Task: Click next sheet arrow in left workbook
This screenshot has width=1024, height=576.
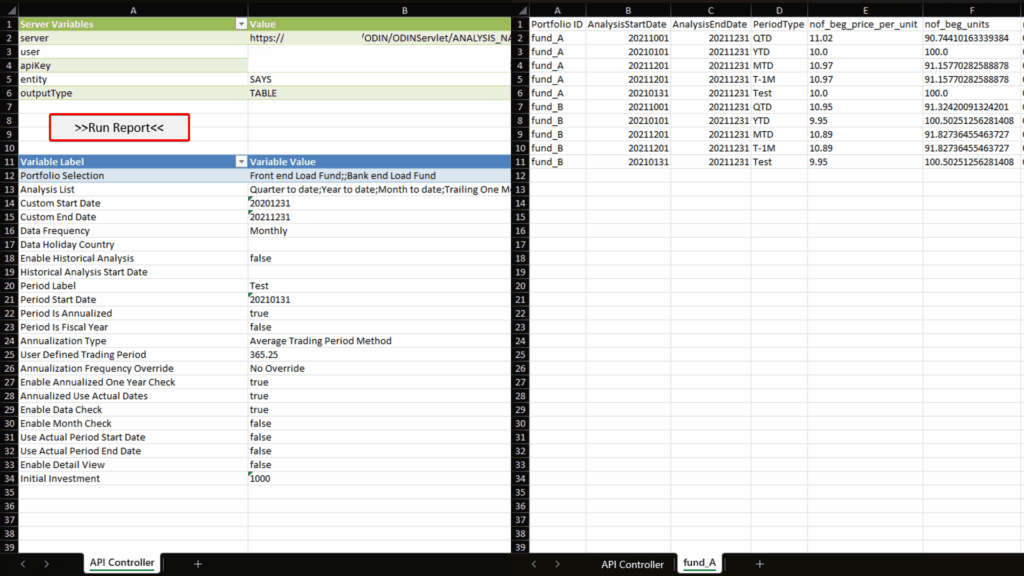Action: coord(46,564)
